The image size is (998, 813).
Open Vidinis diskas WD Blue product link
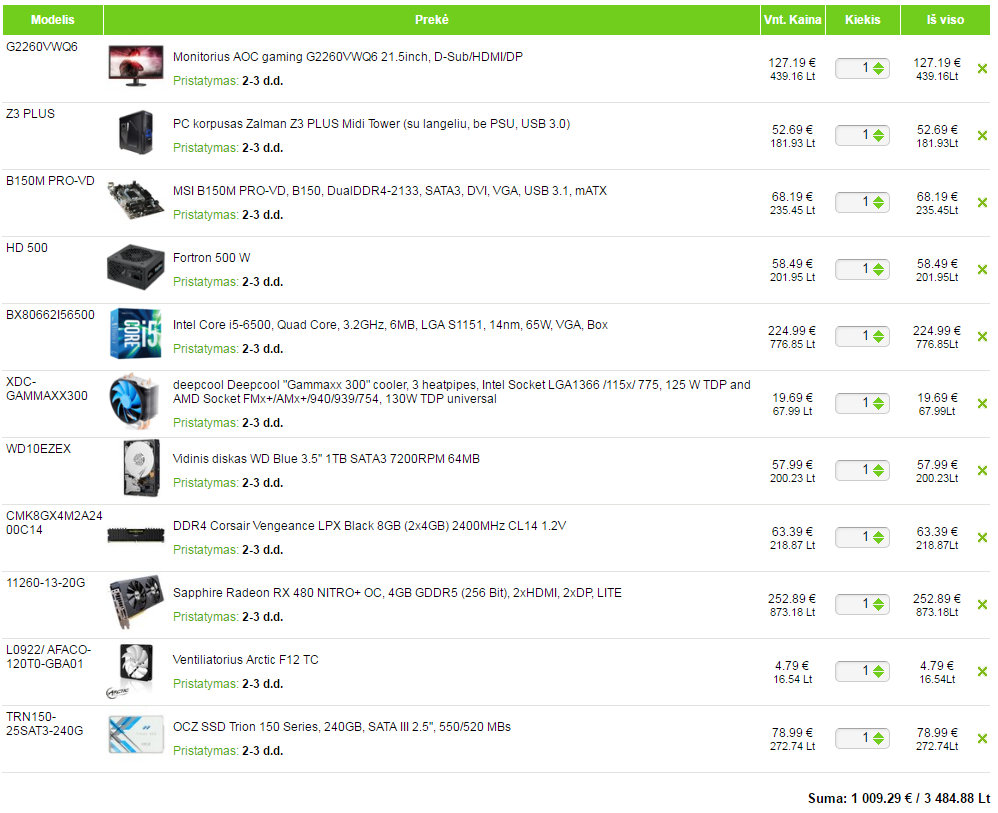[326, 459]
